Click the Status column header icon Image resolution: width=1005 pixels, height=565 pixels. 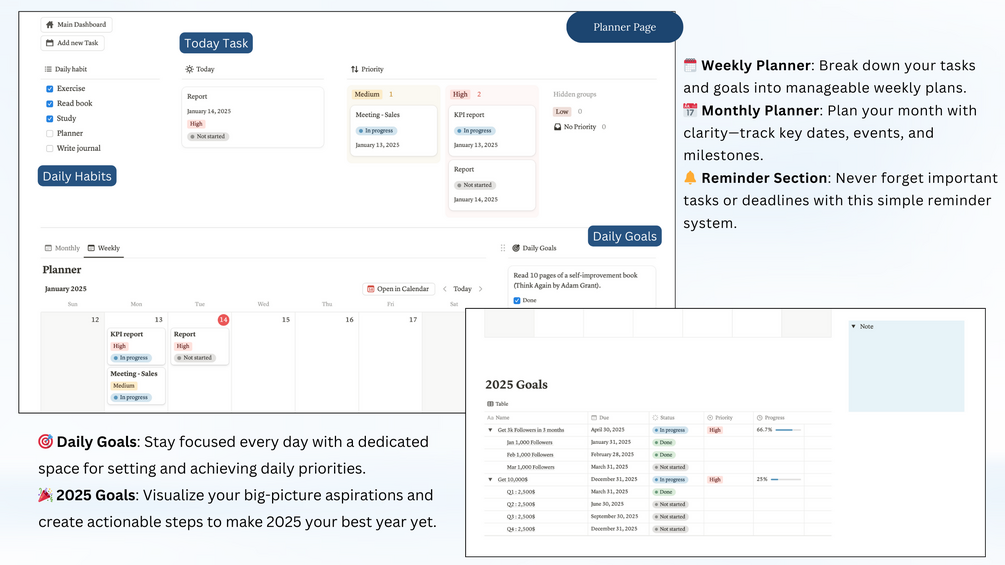coord(655,418)
